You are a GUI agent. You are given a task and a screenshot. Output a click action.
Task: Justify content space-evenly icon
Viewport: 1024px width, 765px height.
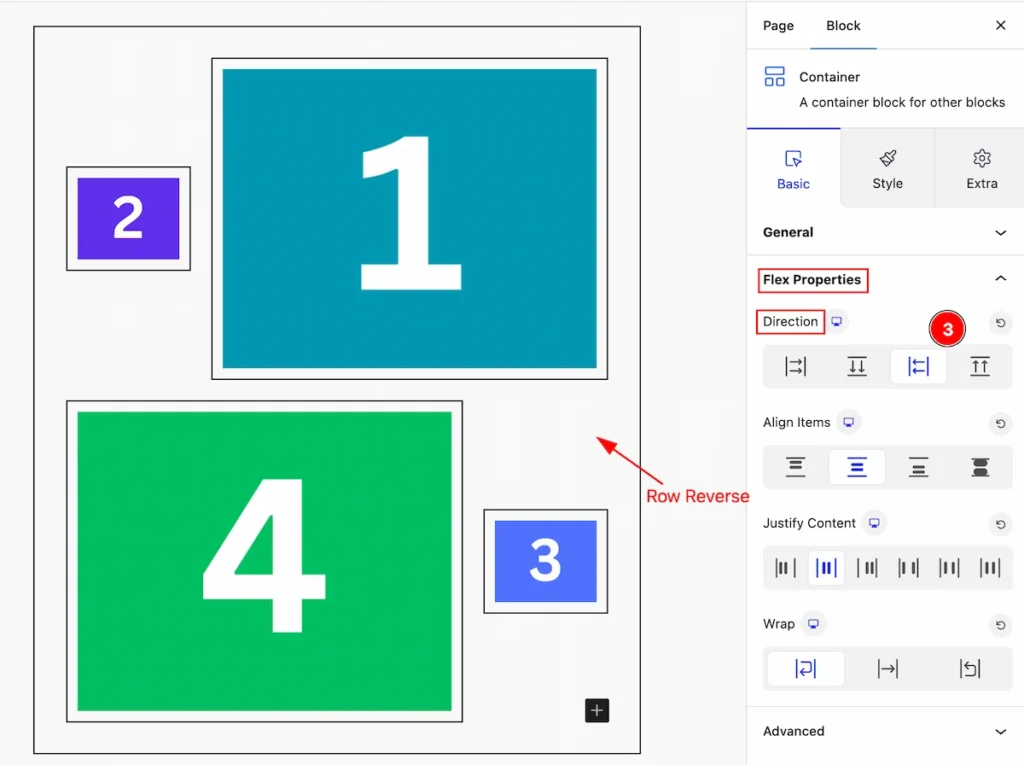pyautogui.click(x=990, y=568)
